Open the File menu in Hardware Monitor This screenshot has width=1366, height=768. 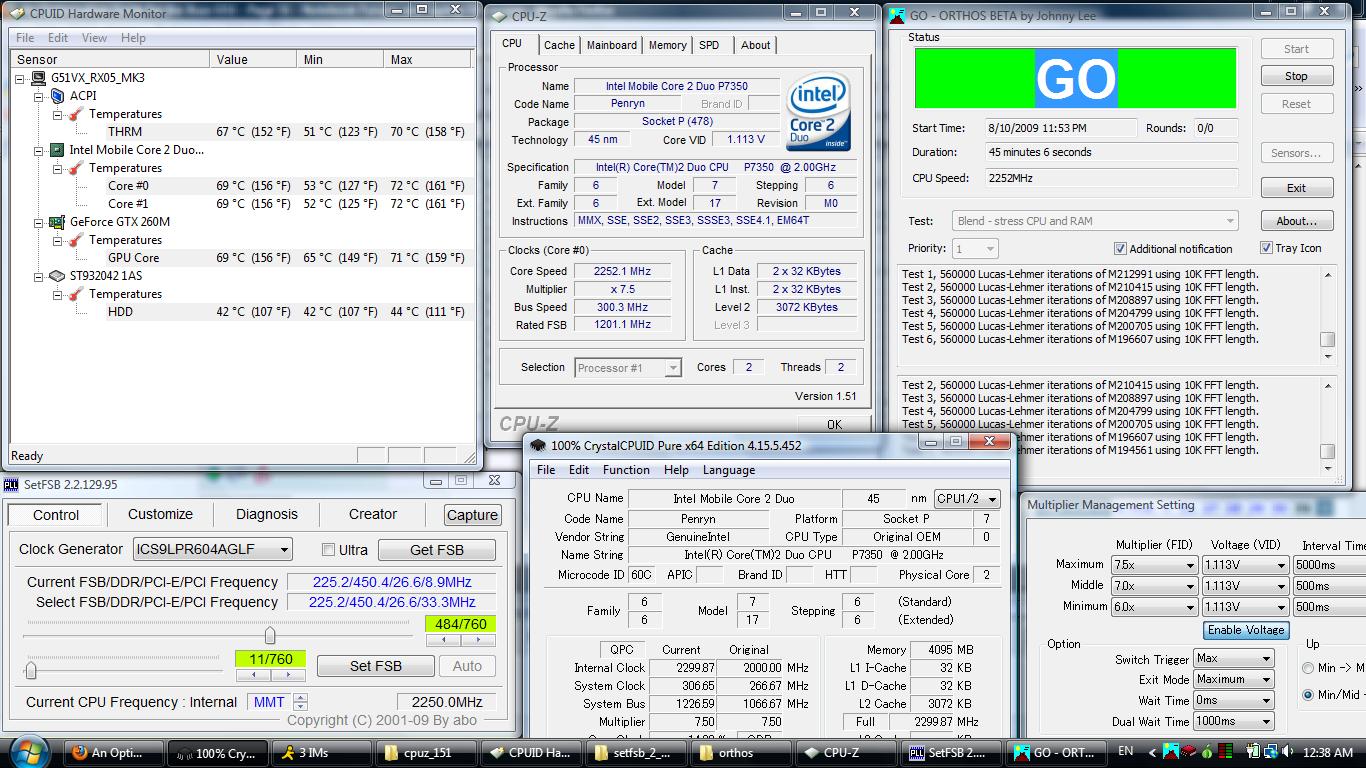[25, 38]
